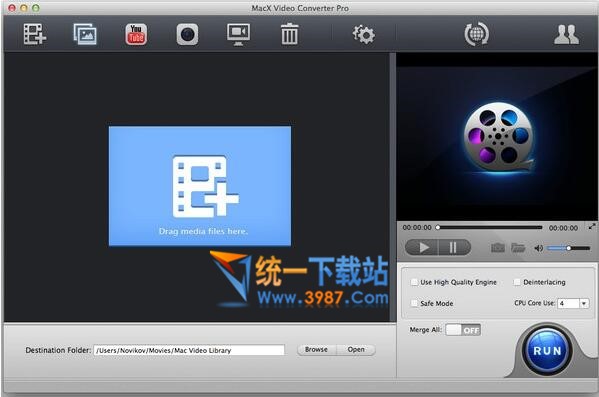
Task: Enable Use High Quality Engine
Action: coord(414,282)
